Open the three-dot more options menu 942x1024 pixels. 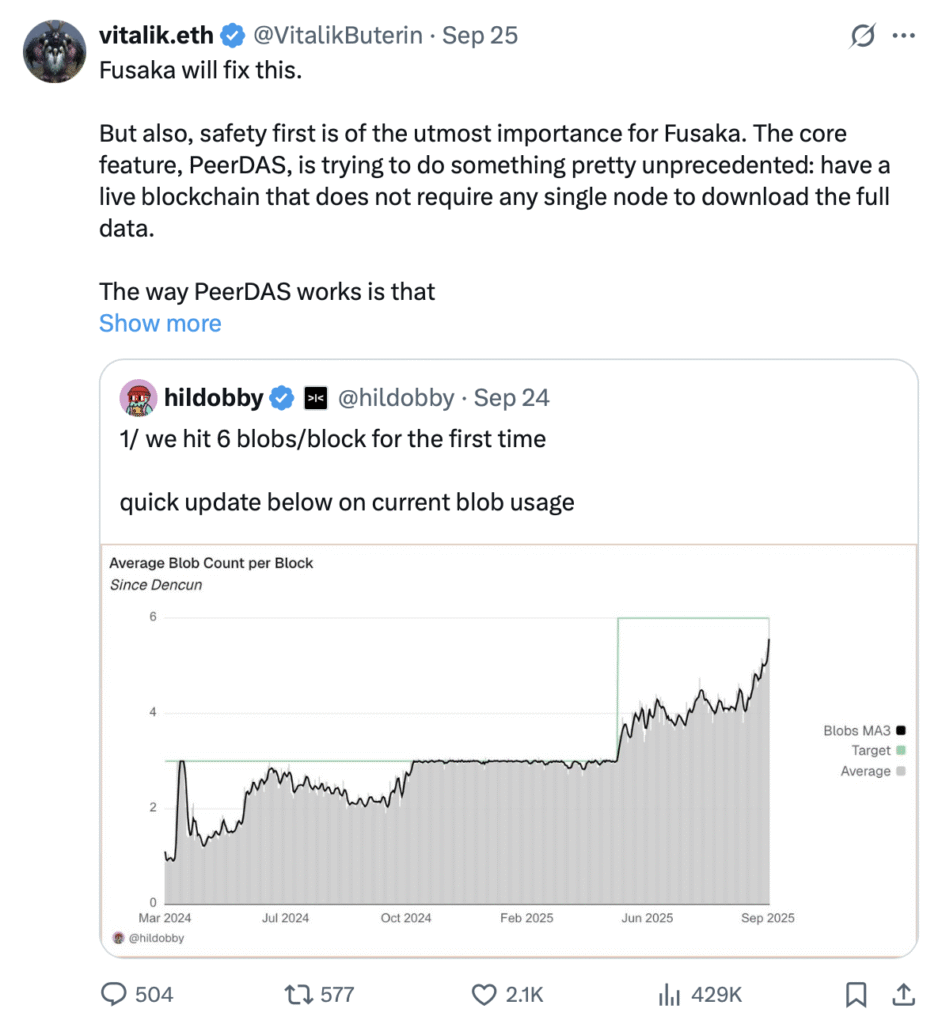903,36
